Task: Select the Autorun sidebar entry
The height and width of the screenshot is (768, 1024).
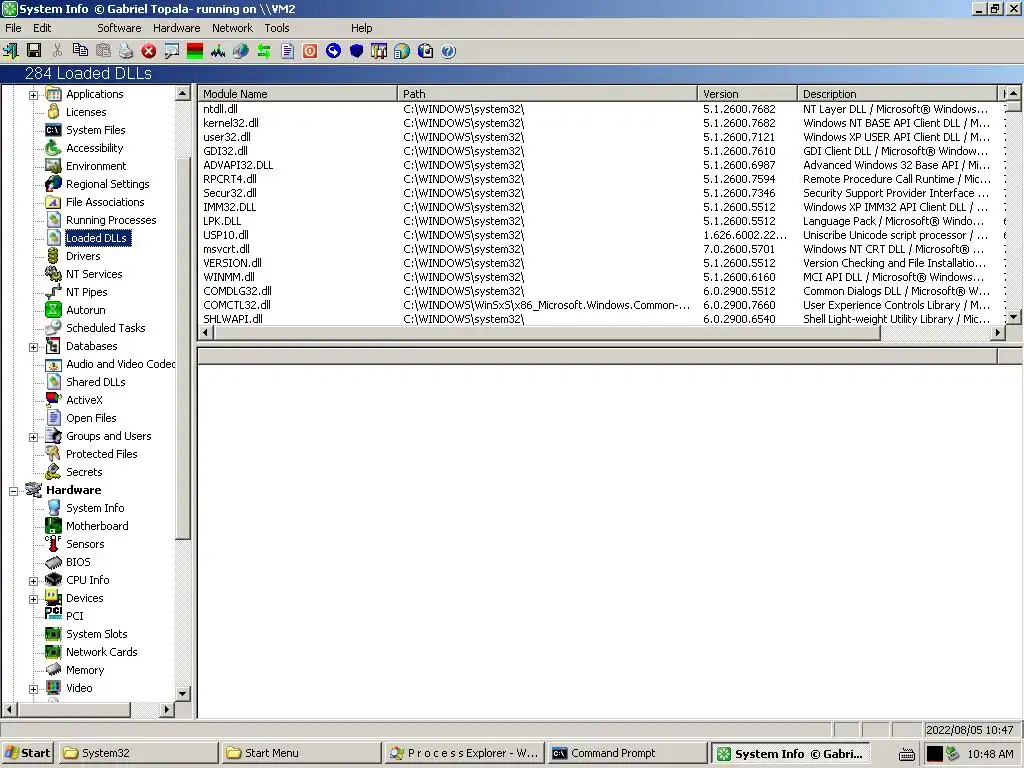Action: click(86, 310)
